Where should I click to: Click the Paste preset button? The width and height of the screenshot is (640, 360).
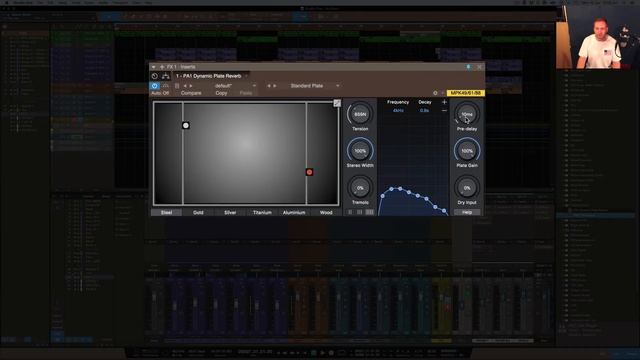tap(246, 93)
